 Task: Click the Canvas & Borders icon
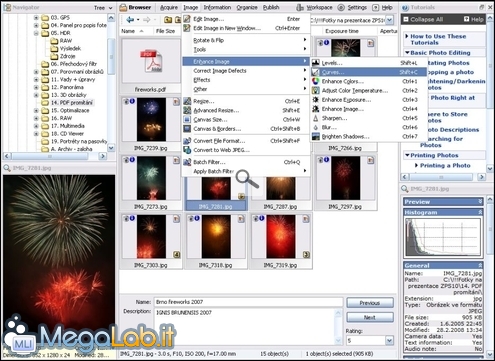coord(187,129)
